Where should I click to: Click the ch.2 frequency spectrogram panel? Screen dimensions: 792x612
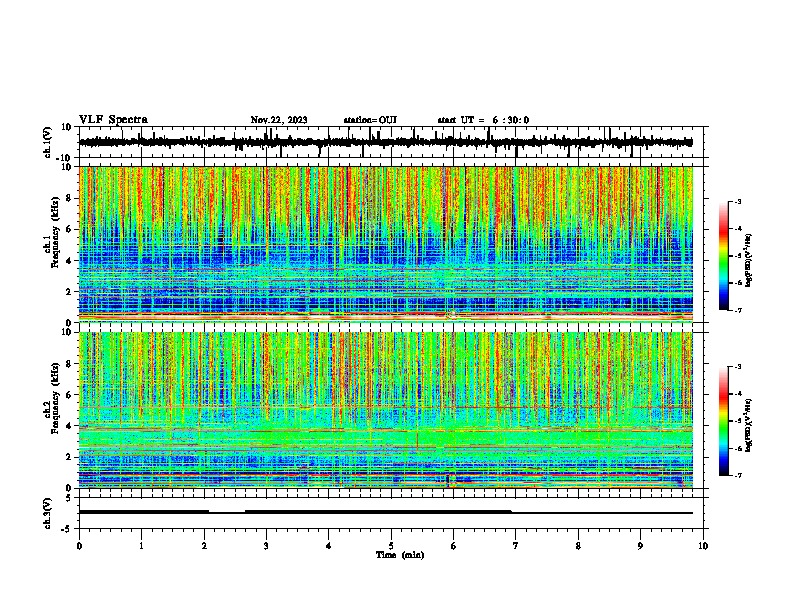coord(393,410)
